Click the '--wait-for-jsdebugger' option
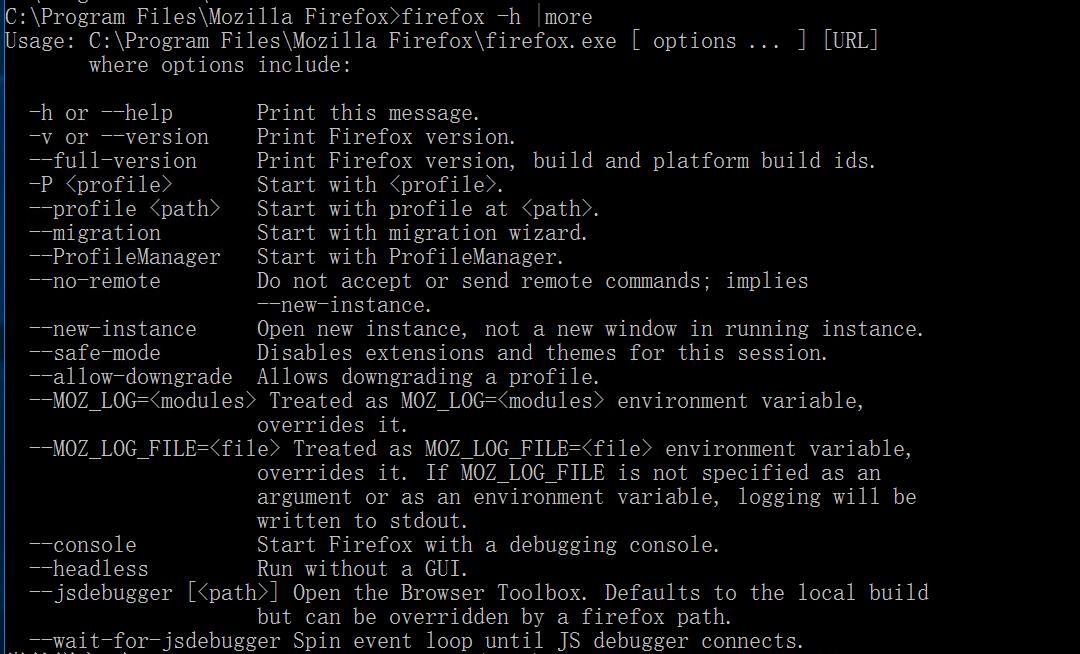 (155, 642)
